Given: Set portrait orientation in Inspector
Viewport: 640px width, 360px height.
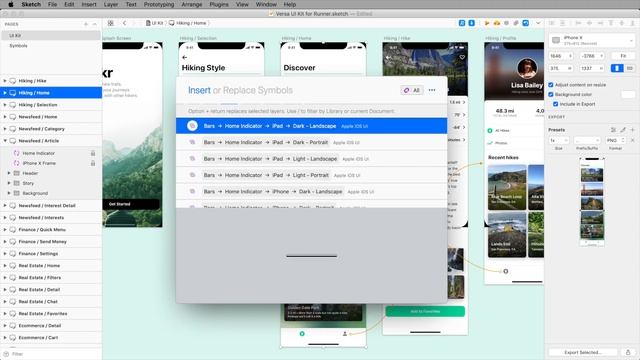Looking at the screenshot, I should coord(617,68).
